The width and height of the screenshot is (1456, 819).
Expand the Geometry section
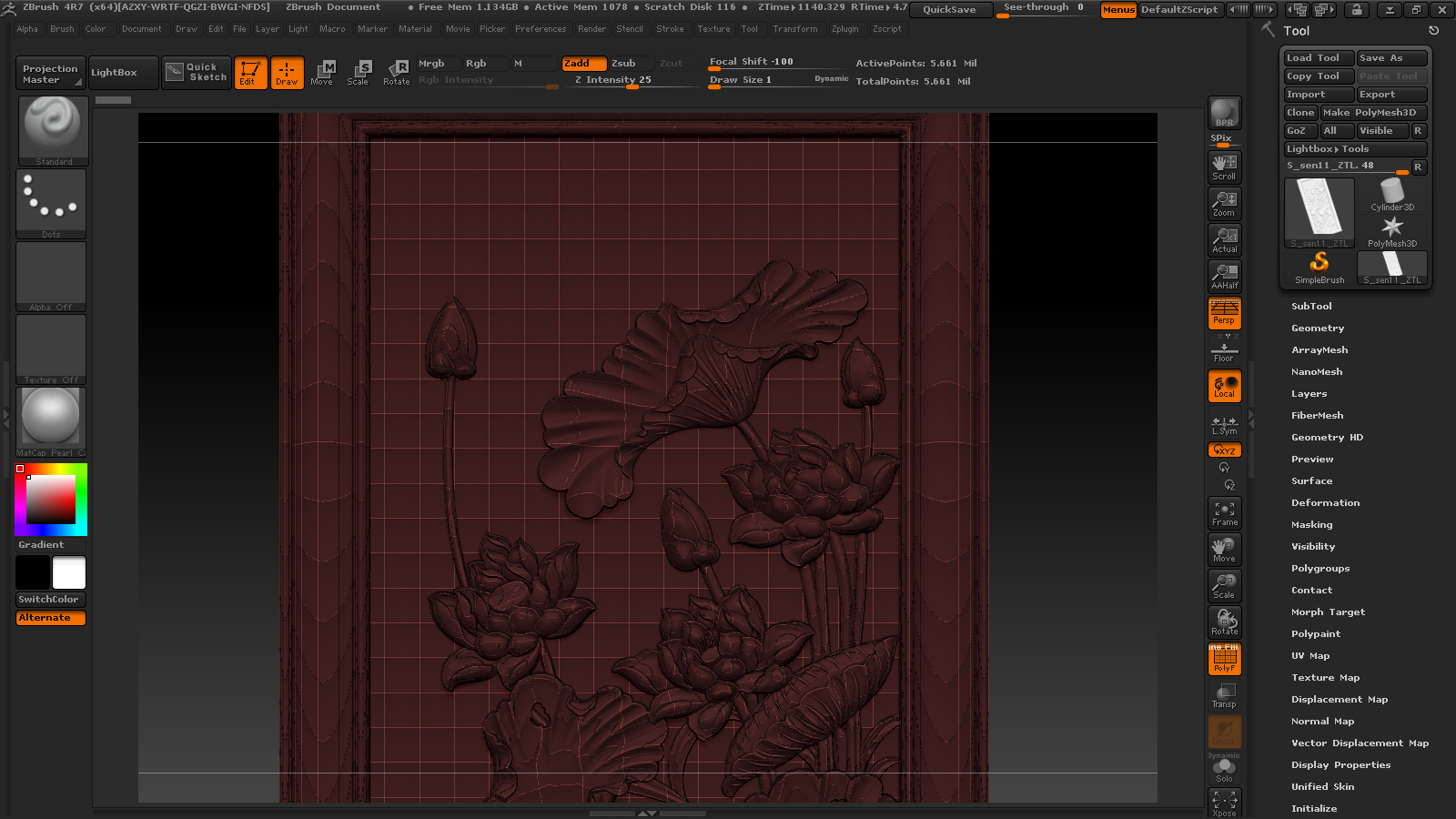(x=1317, y=329)
